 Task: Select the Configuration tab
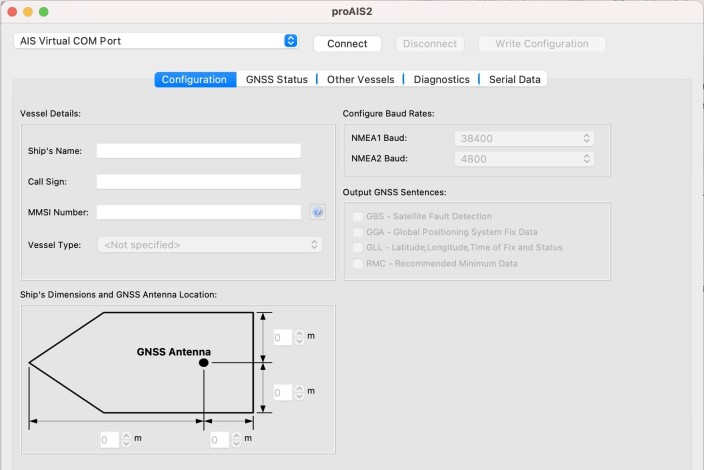[195, 79]
